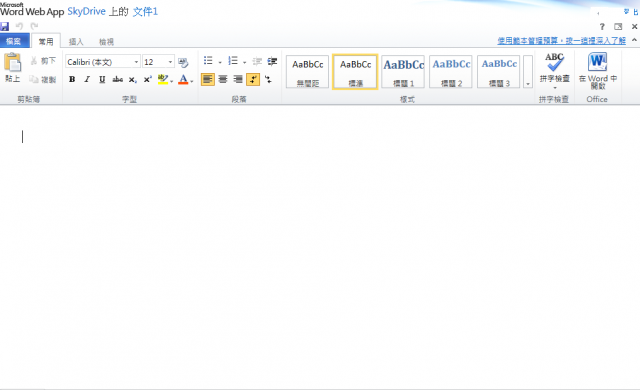This screenshot has height=390, width=640.
Task: Save the document with floppy disk icon
Action: coord(4,27)
